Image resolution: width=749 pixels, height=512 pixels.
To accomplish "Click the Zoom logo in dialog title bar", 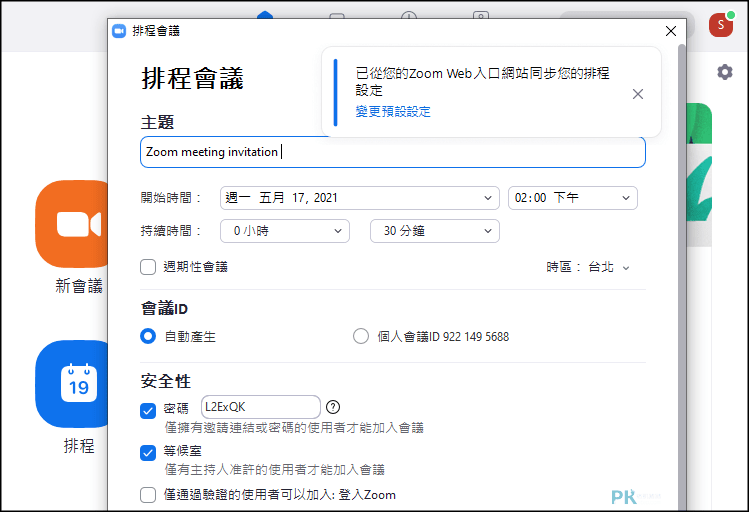I will pyautogui.click(x=119, y=31).
